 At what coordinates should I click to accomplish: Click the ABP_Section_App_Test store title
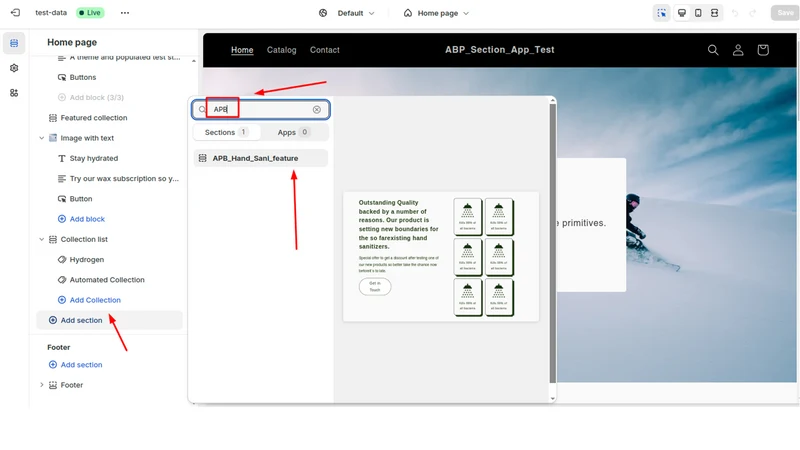499,49
